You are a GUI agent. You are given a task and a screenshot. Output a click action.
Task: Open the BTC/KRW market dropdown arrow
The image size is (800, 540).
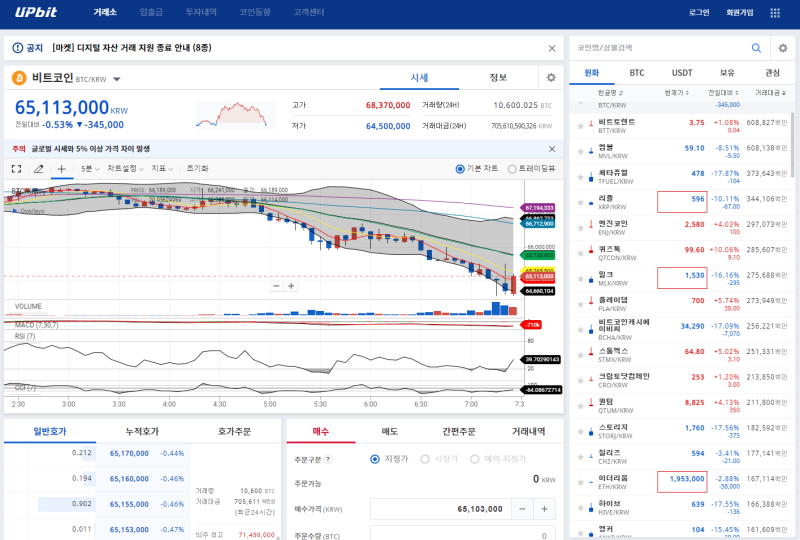pos(117,79)
